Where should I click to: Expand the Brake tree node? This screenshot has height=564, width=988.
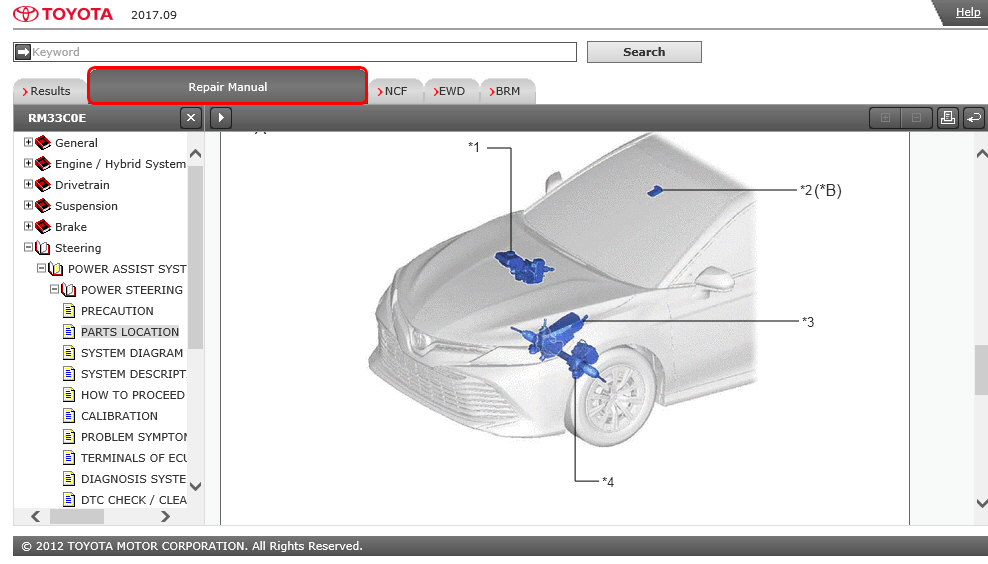click(x=28, y=226)
